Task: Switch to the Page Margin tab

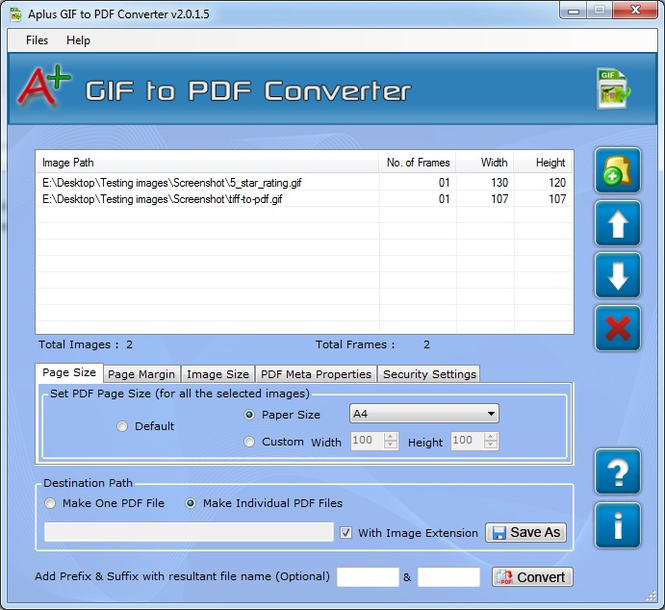Action: click(142, 374)
